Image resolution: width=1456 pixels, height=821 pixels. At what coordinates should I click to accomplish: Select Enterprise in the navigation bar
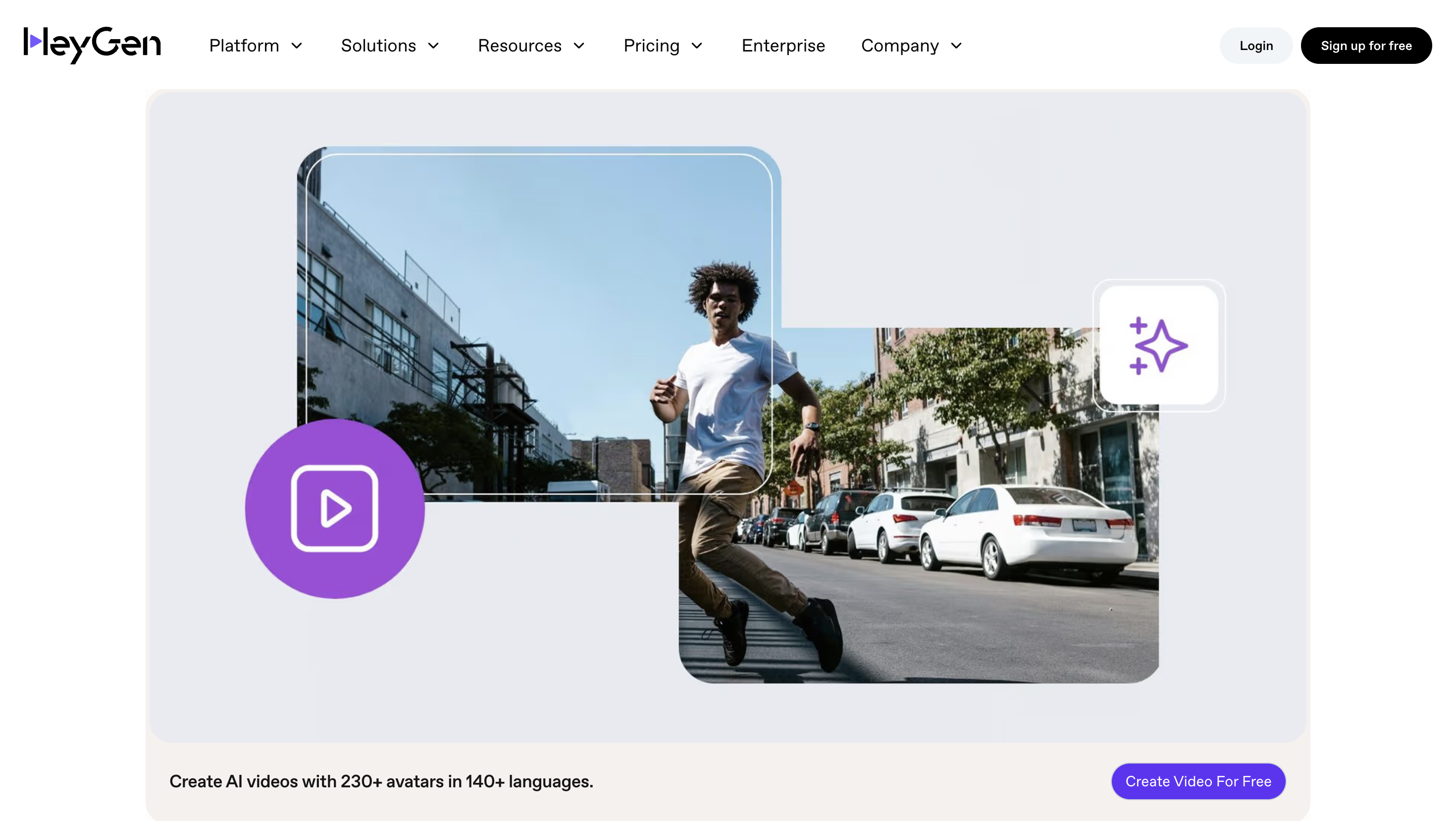[783, 47]
